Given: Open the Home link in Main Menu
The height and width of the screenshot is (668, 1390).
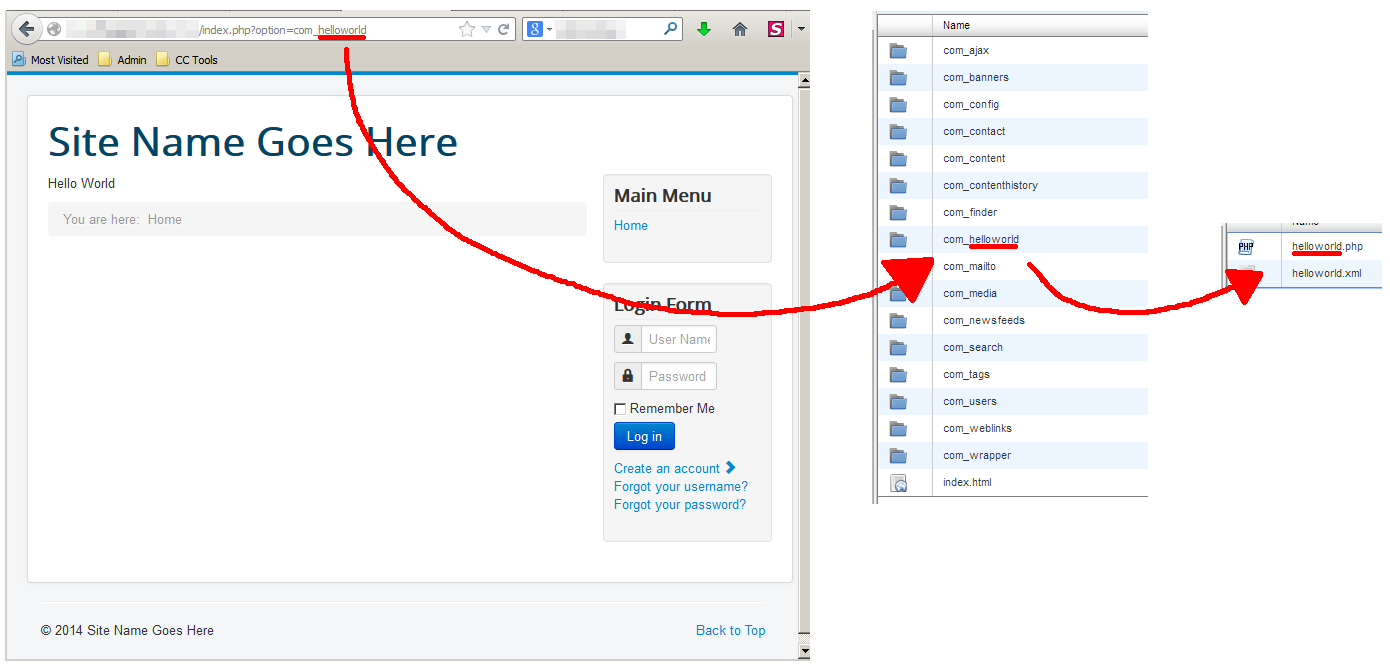Looking at the screenshot, I should point(631,225).
